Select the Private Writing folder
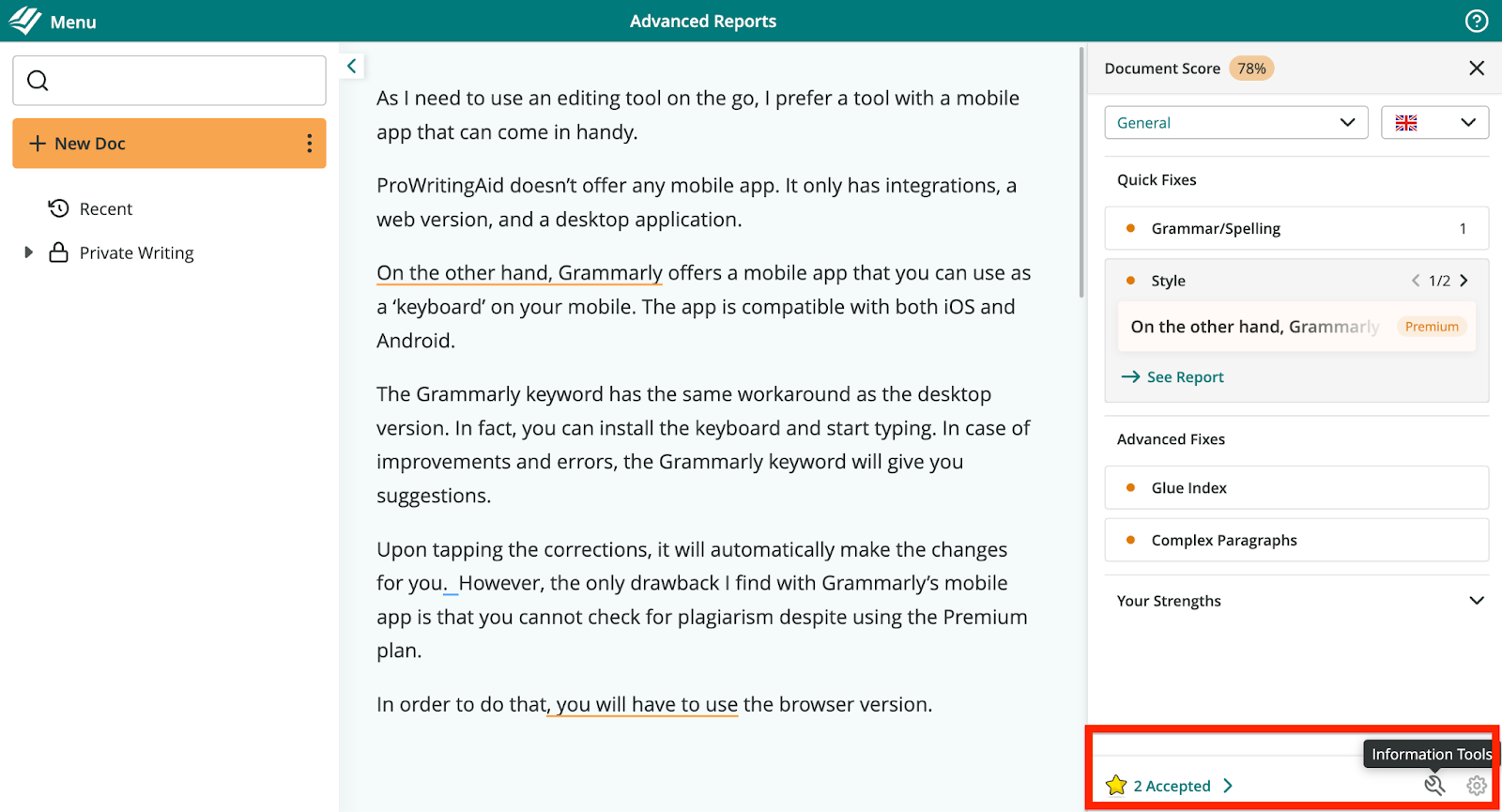The image size is (1502, 812). 136,253
